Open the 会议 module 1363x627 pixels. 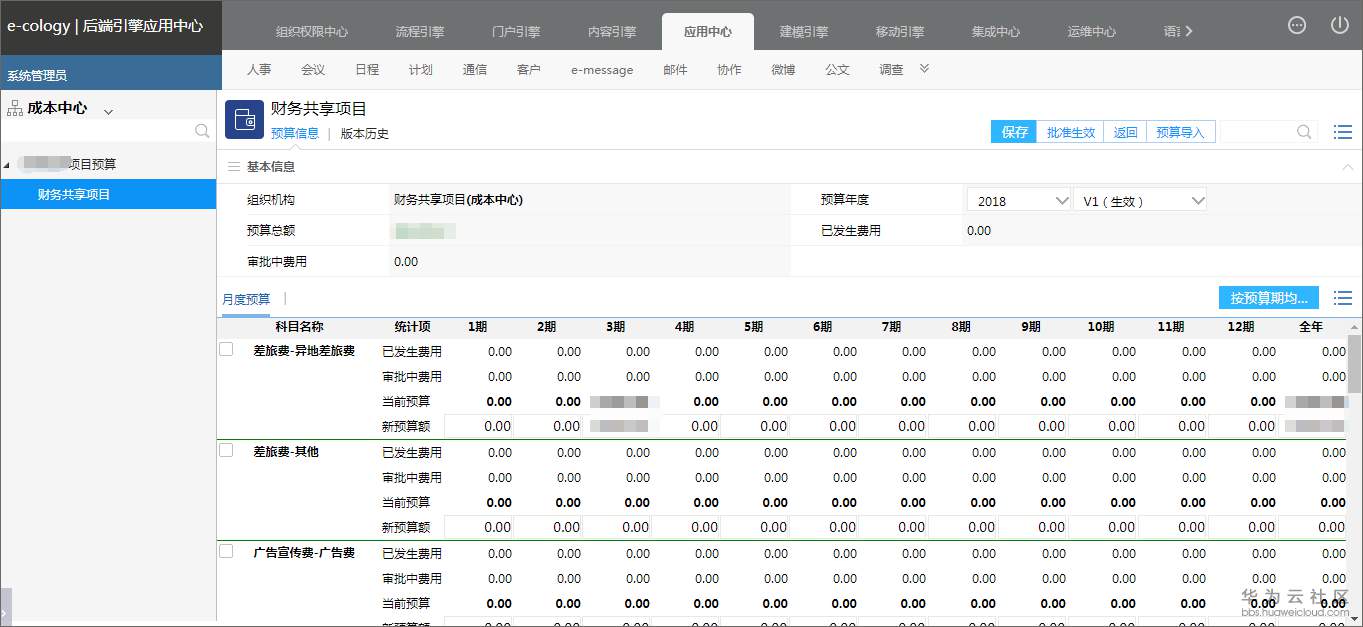313,70
